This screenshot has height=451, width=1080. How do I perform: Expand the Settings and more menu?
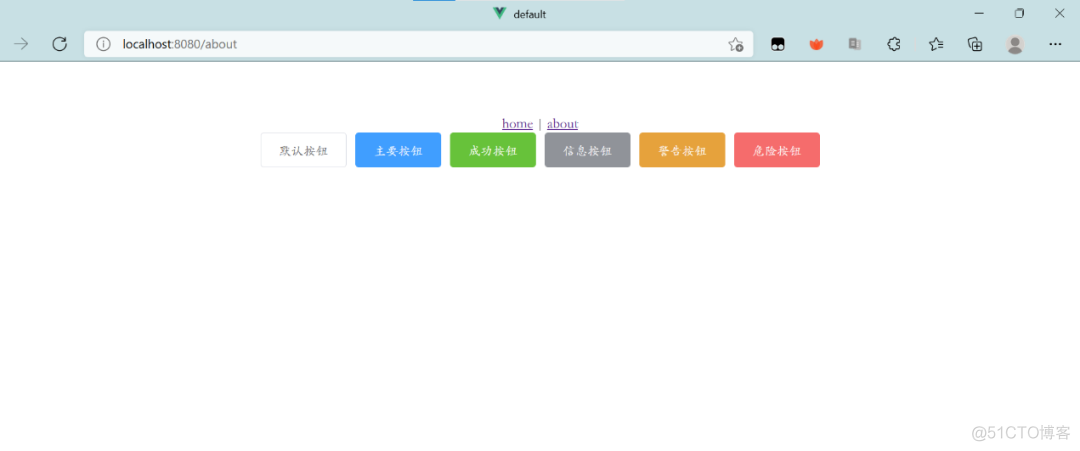click(1055, 44)
